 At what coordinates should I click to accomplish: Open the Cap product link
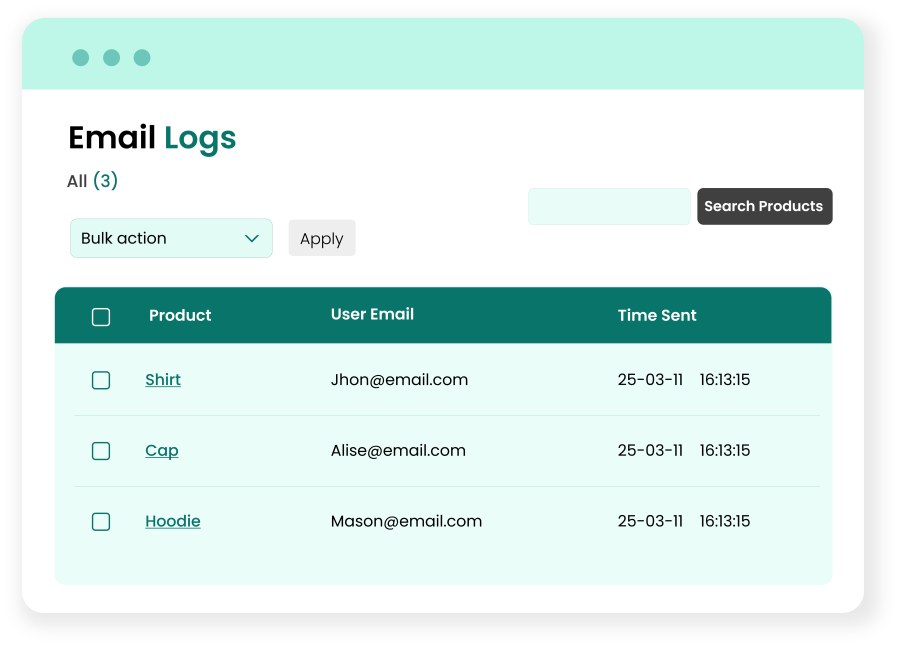pyautogui.click(x=162, y=451)
